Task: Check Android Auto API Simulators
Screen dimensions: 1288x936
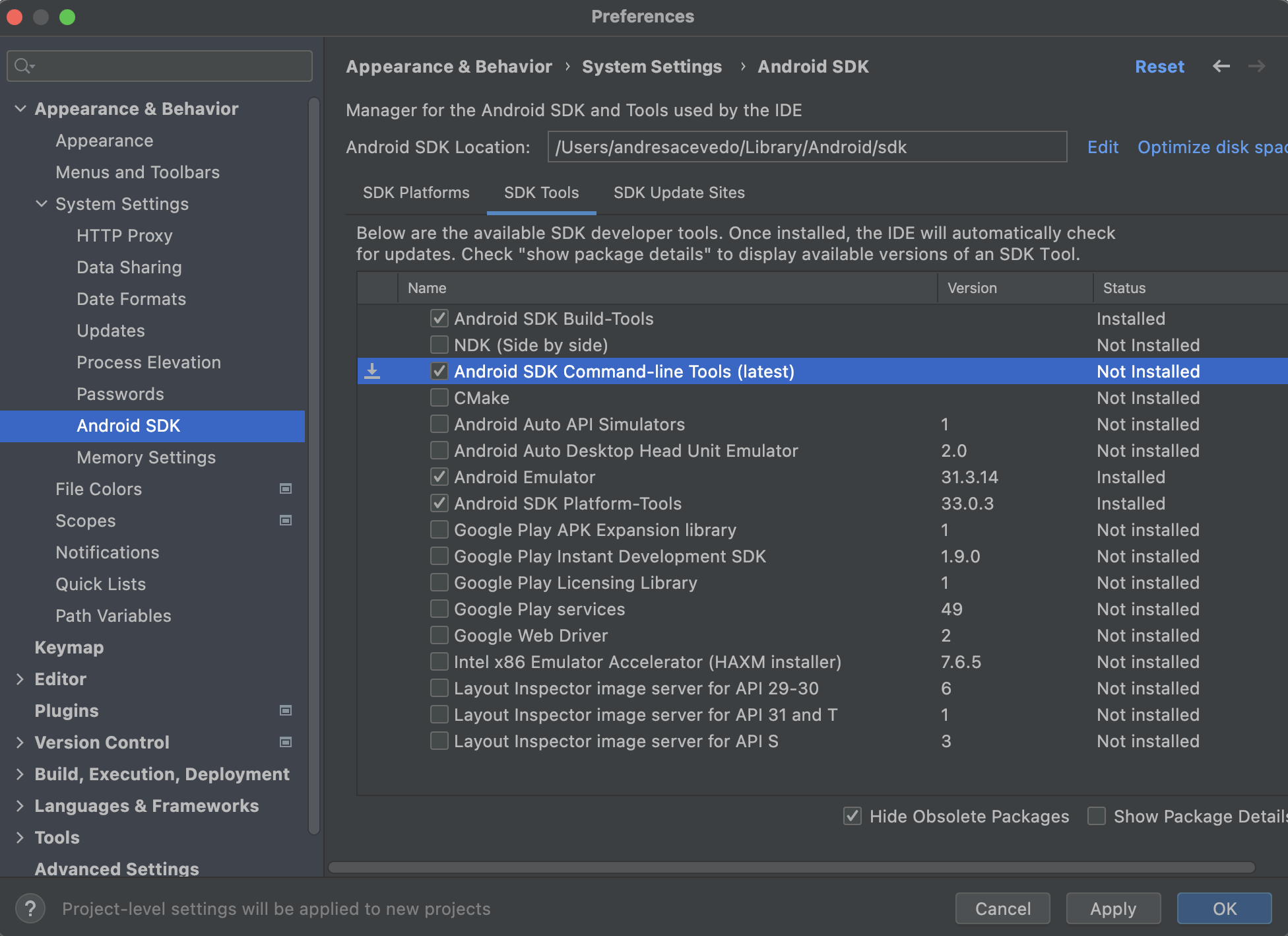Action: [x=439, y=424]
